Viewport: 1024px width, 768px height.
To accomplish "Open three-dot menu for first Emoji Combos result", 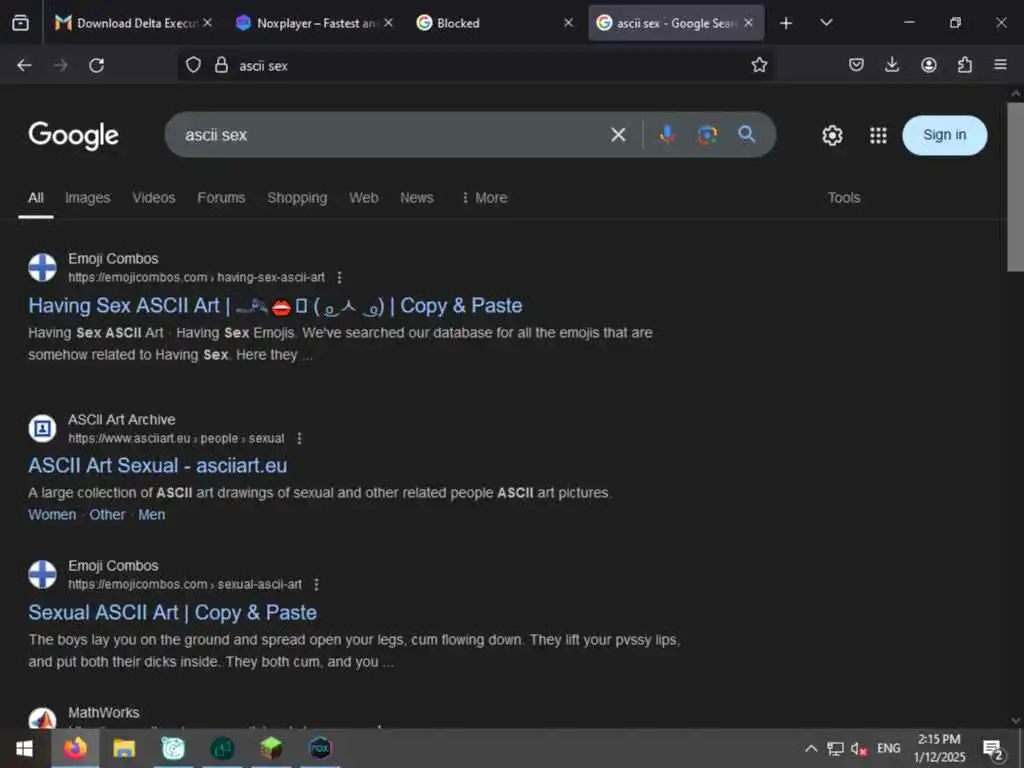I will tap(340, 278).
